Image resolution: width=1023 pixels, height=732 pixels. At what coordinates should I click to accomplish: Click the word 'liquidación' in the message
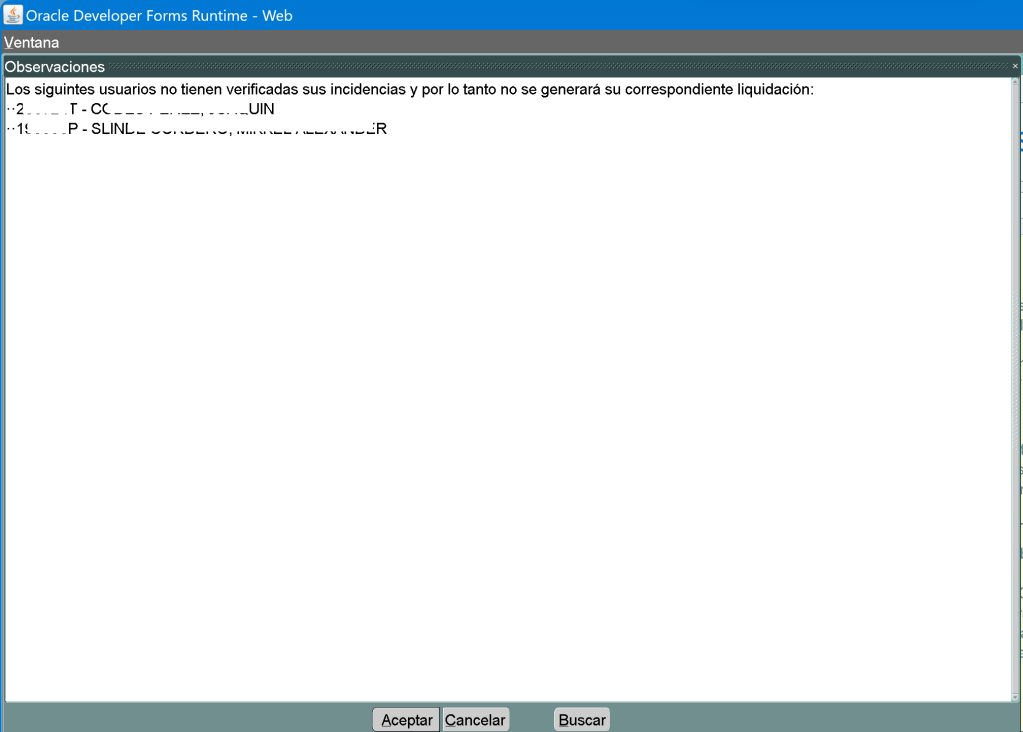coord(775,90)
